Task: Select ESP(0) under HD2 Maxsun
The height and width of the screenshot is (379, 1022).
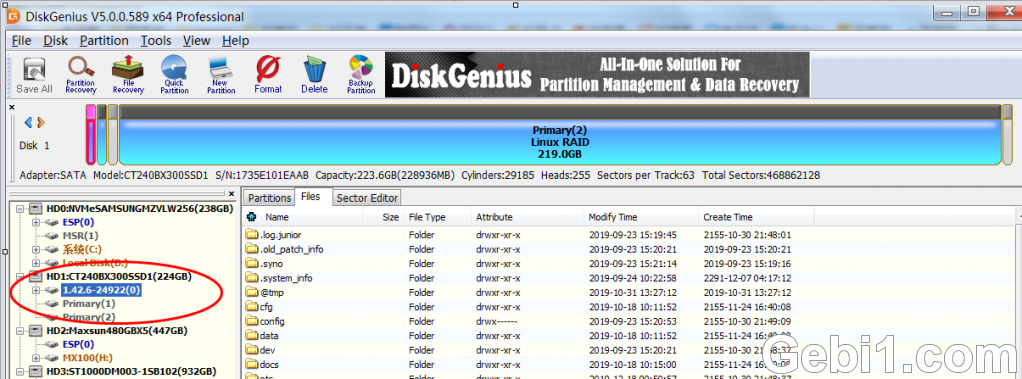Action: 78,344
